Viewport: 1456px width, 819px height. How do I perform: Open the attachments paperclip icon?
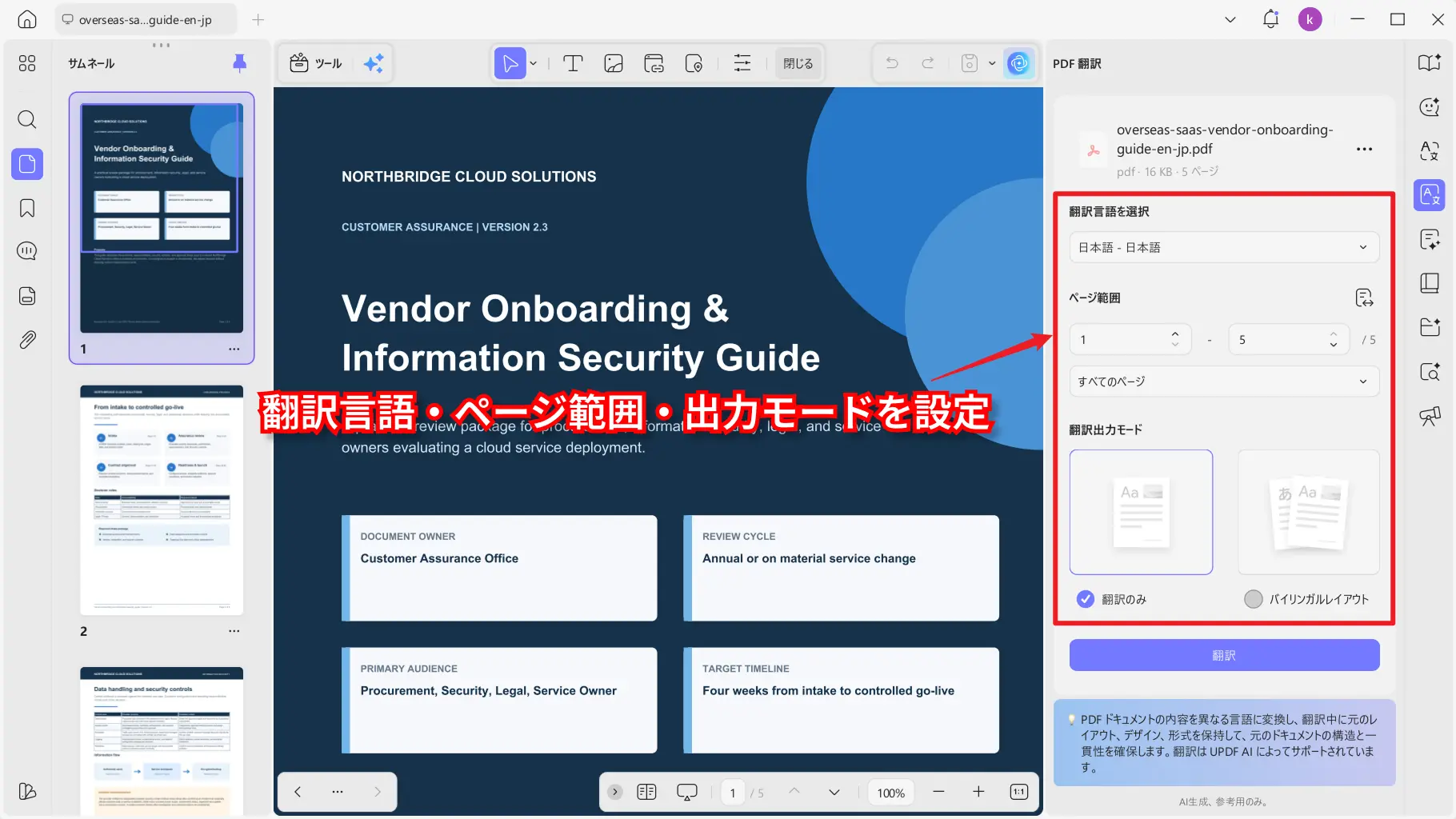pyautogui.click(x=27, y=340)
